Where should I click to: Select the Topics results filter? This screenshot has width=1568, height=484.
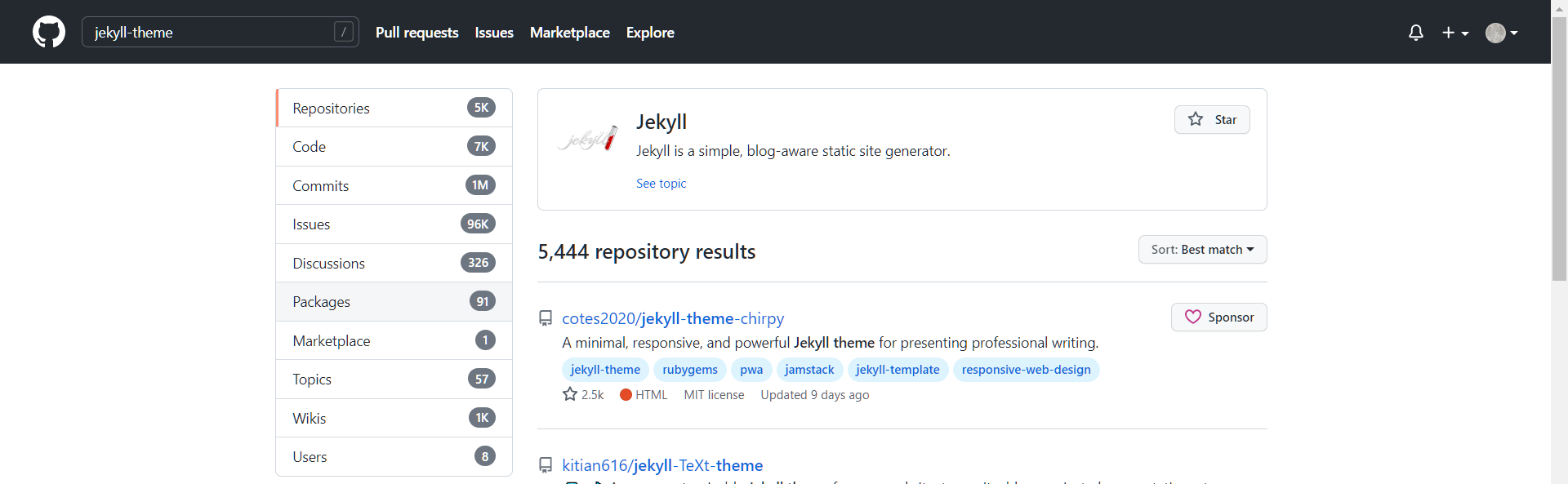394,380
